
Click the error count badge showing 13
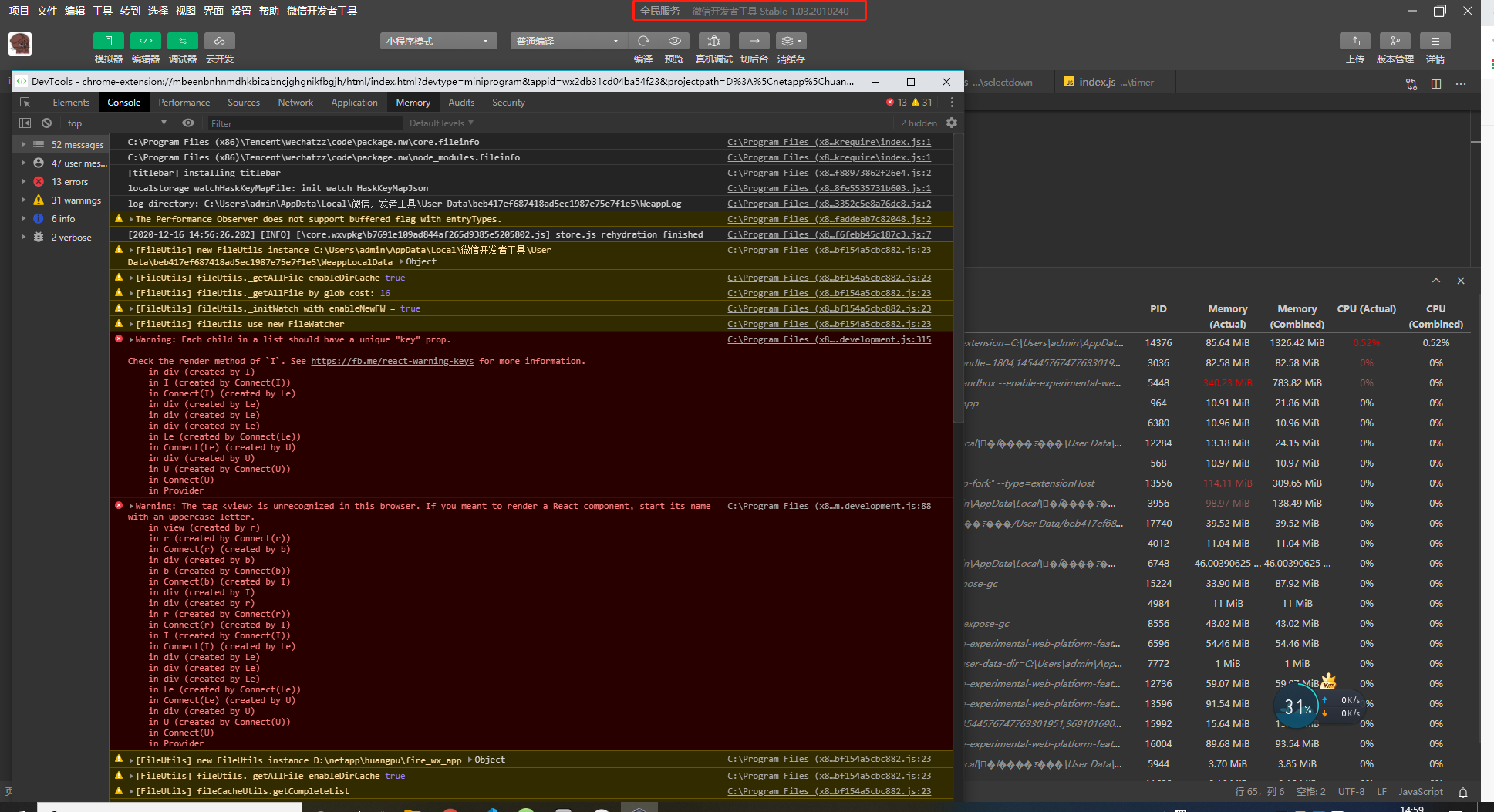pyautogui.click(x=896, y=103)
